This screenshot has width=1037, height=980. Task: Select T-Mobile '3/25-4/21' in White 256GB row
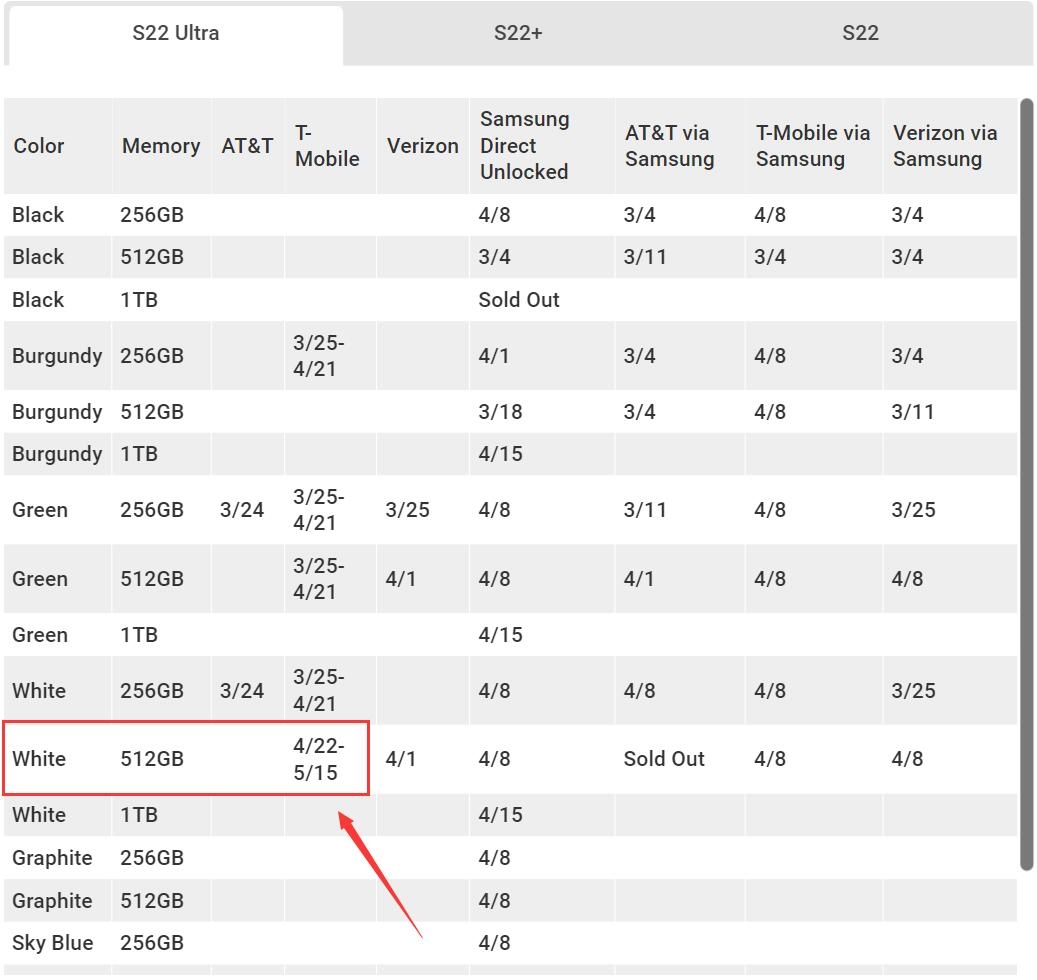(319, 690)
